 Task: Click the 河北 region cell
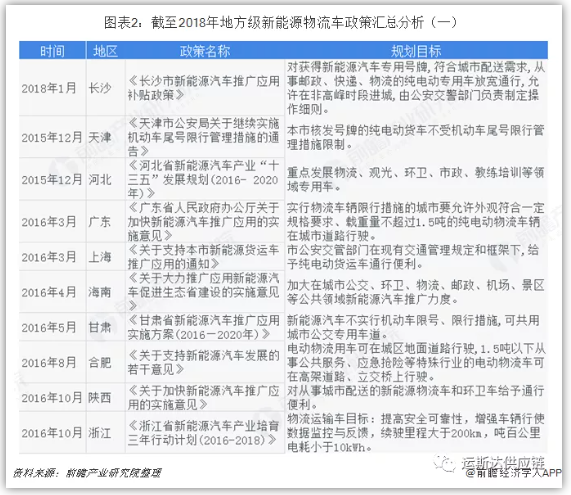click(x=100, y=179)
